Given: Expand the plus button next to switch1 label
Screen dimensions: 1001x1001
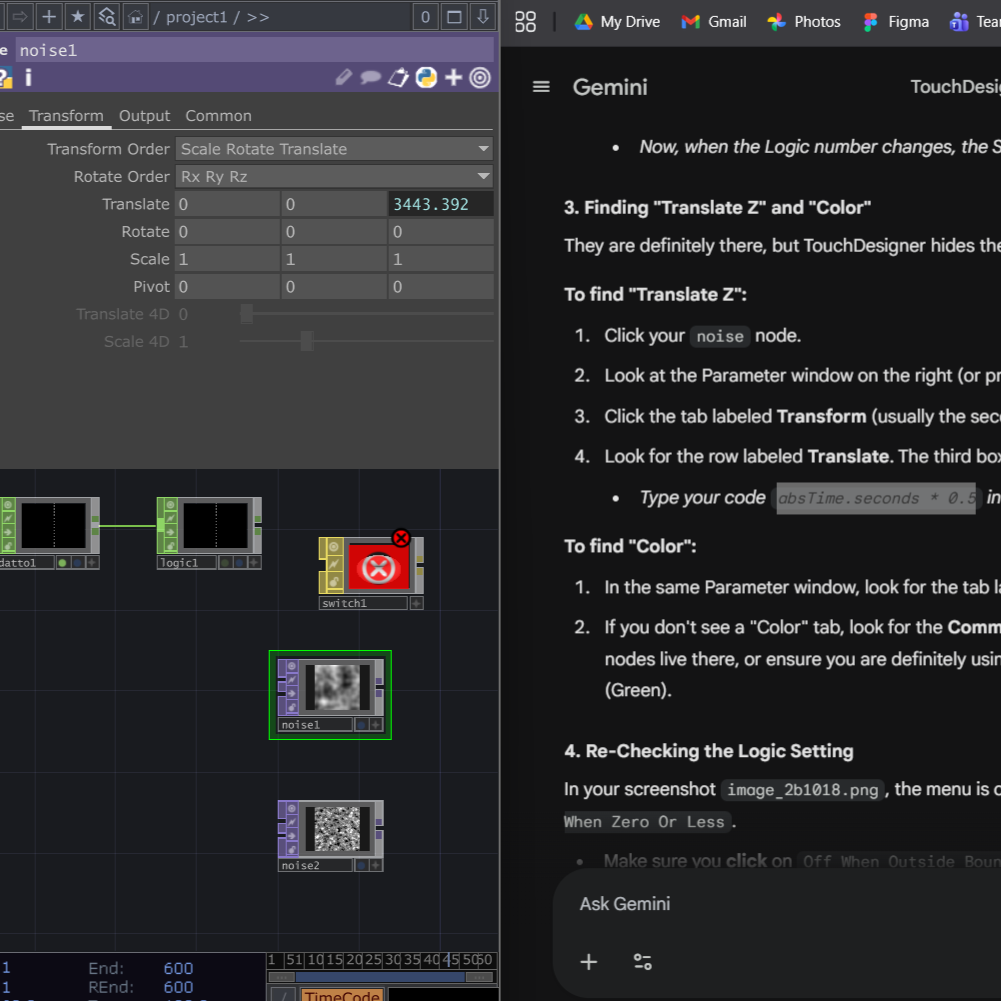Looking at the screenshot, I should tap(416, 603).
